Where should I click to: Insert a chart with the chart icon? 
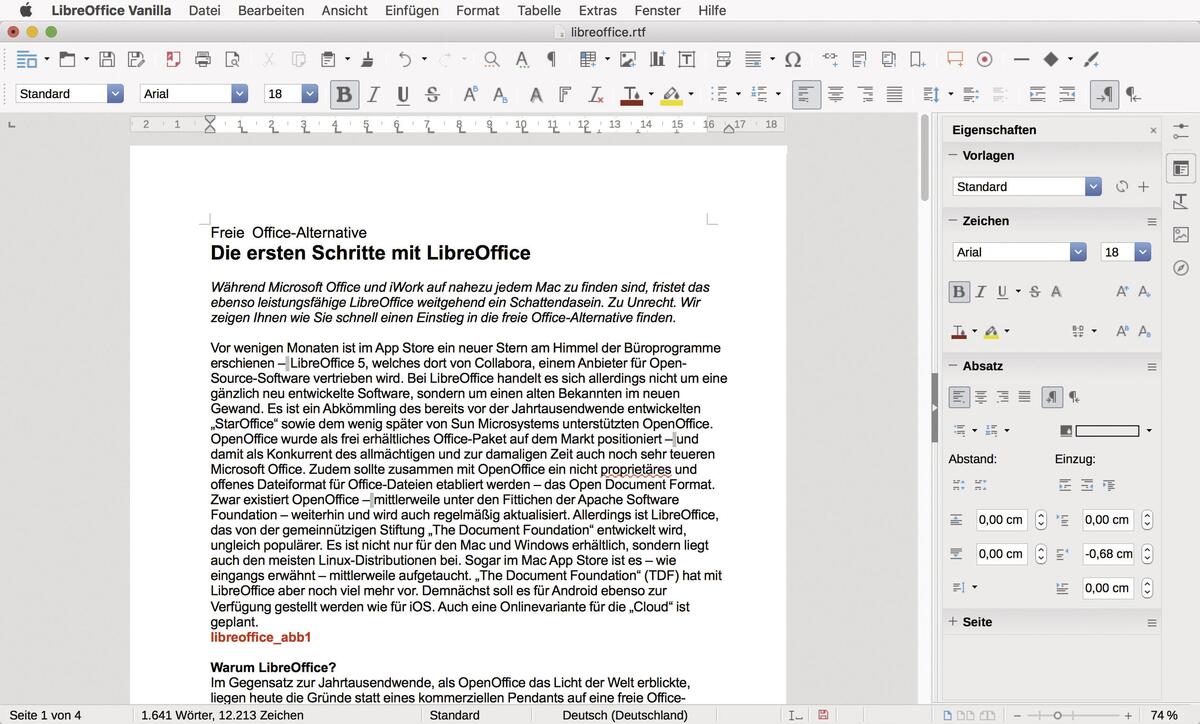tap(656, 59)
